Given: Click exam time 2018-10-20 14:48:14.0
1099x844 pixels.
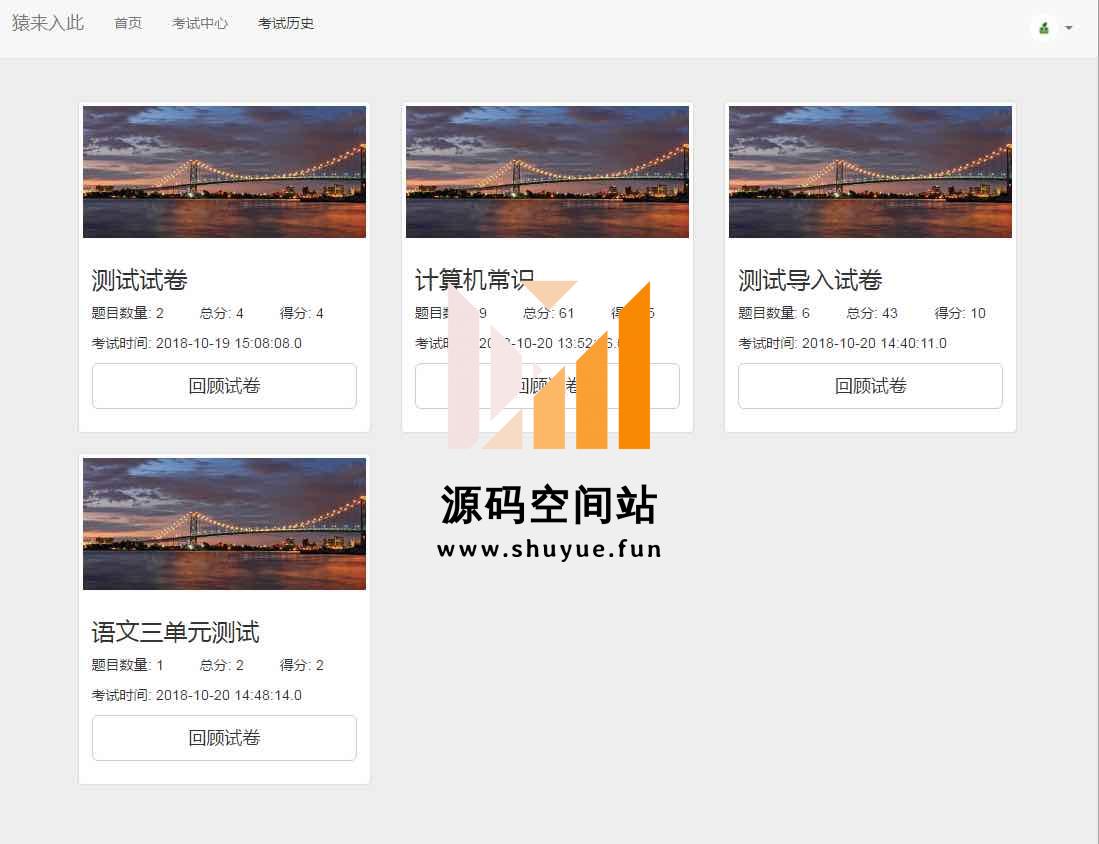Looking at the screenshot, I should coord(196,695).
